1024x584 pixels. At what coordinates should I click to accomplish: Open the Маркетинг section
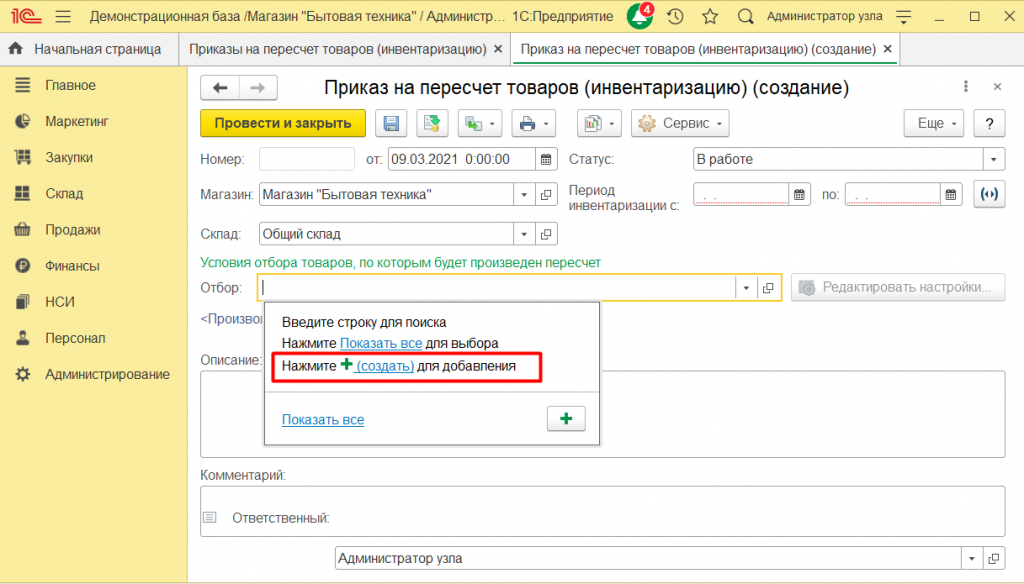[x=76, y=122]
